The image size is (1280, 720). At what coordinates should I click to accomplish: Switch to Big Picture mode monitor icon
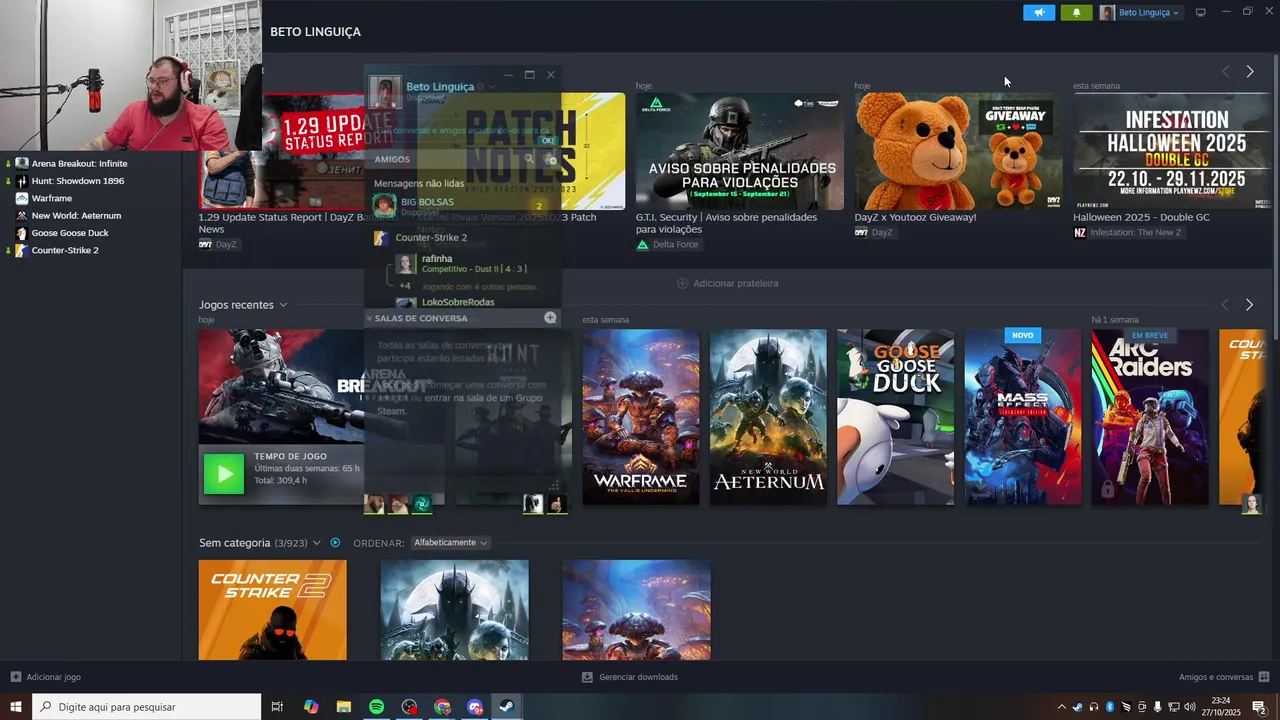coord(1200,12)
